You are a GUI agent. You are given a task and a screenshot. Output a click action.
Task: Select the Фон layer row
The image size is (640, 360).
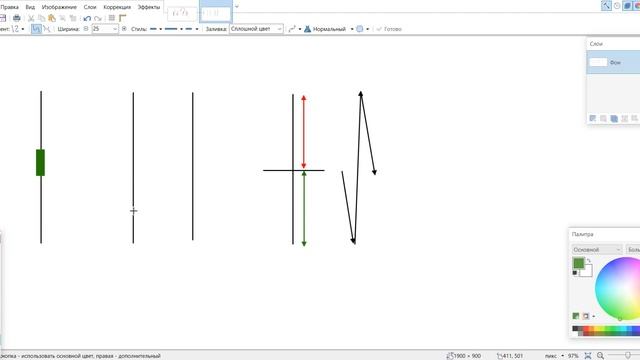pos(613,62)
